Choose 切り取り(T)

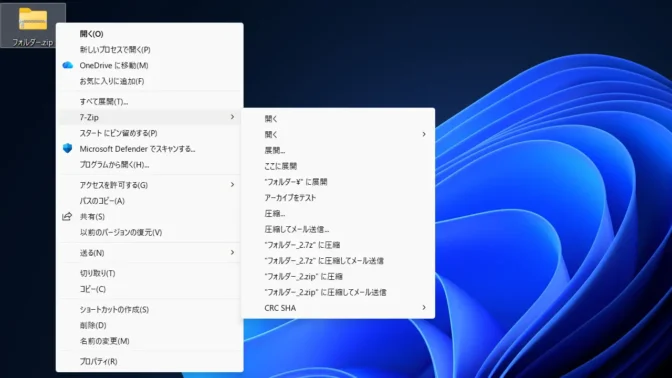(150, 273)
